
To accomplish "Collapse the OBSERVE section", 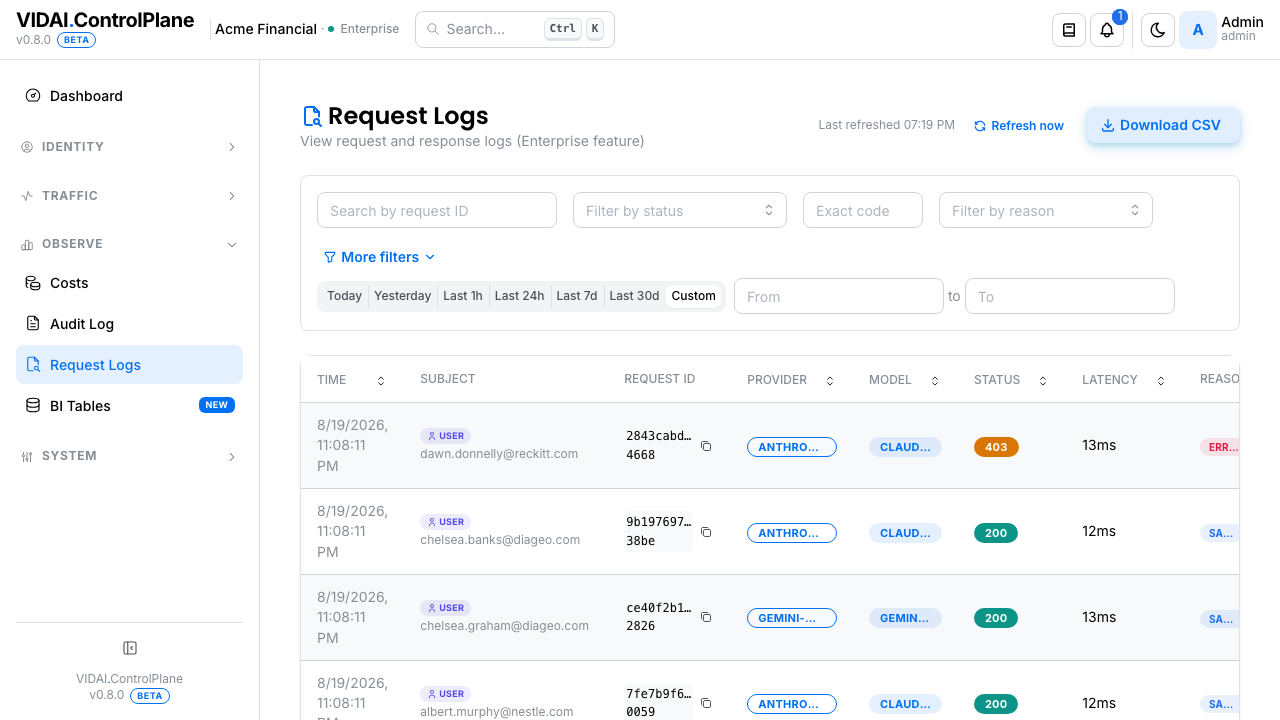I will coord(129,244).
